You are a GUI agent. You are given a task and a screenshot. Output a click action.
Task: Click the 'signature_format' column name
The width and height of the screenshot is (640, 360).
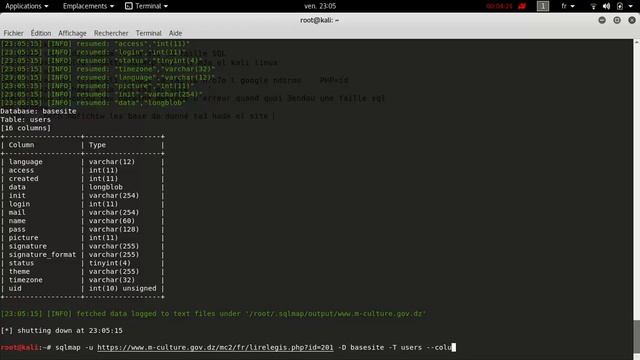coord(42,255)
